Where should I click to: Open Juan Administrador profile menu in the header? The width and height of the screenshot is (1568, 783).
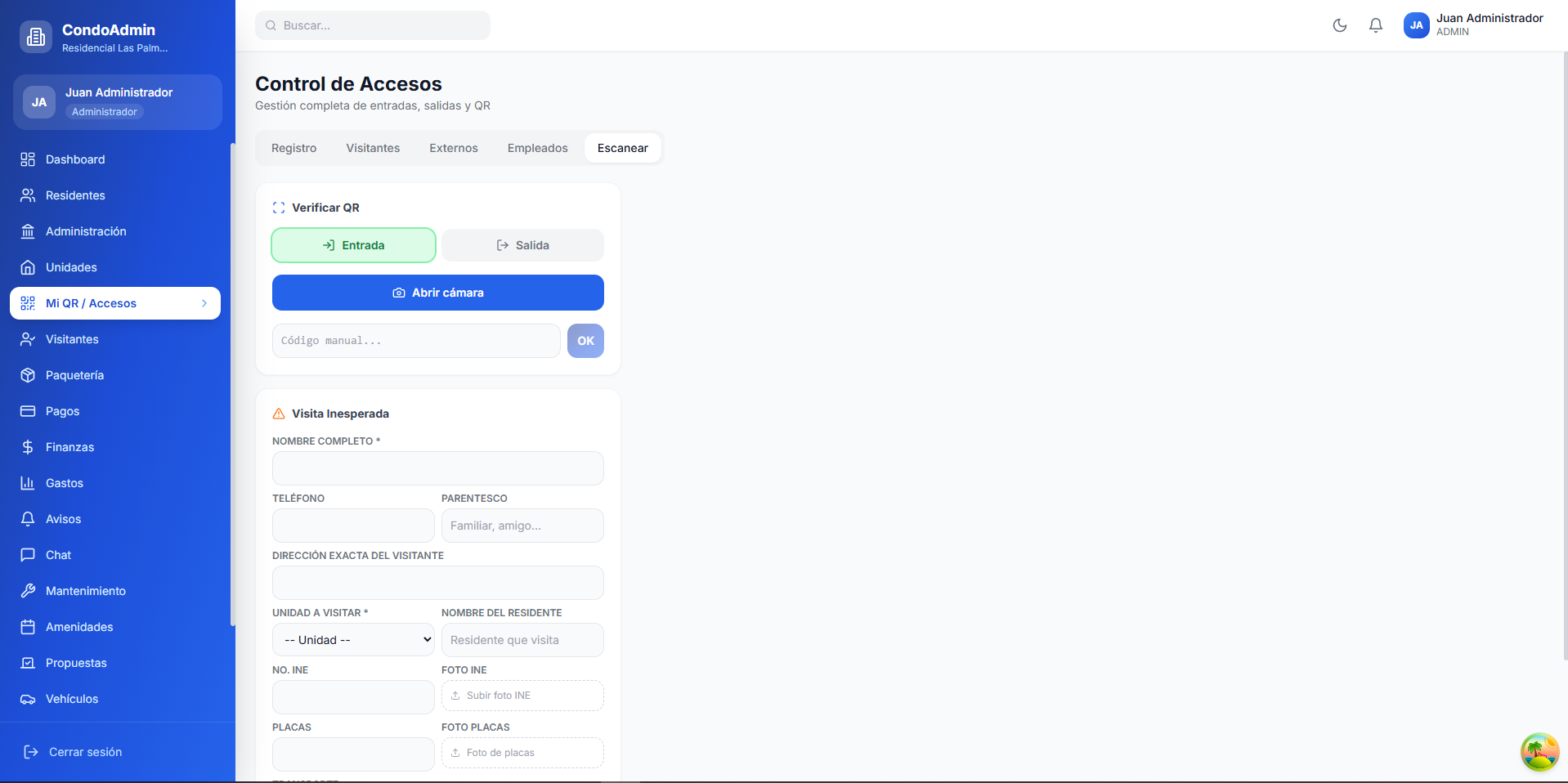coord(1473,25)
